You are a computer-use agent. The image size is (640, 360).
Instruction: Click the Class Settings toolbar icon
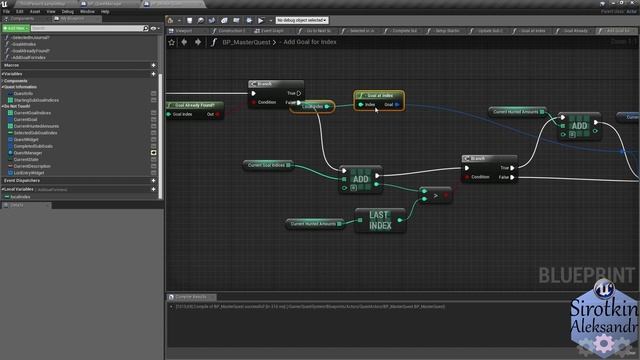(x=224, y=20)
